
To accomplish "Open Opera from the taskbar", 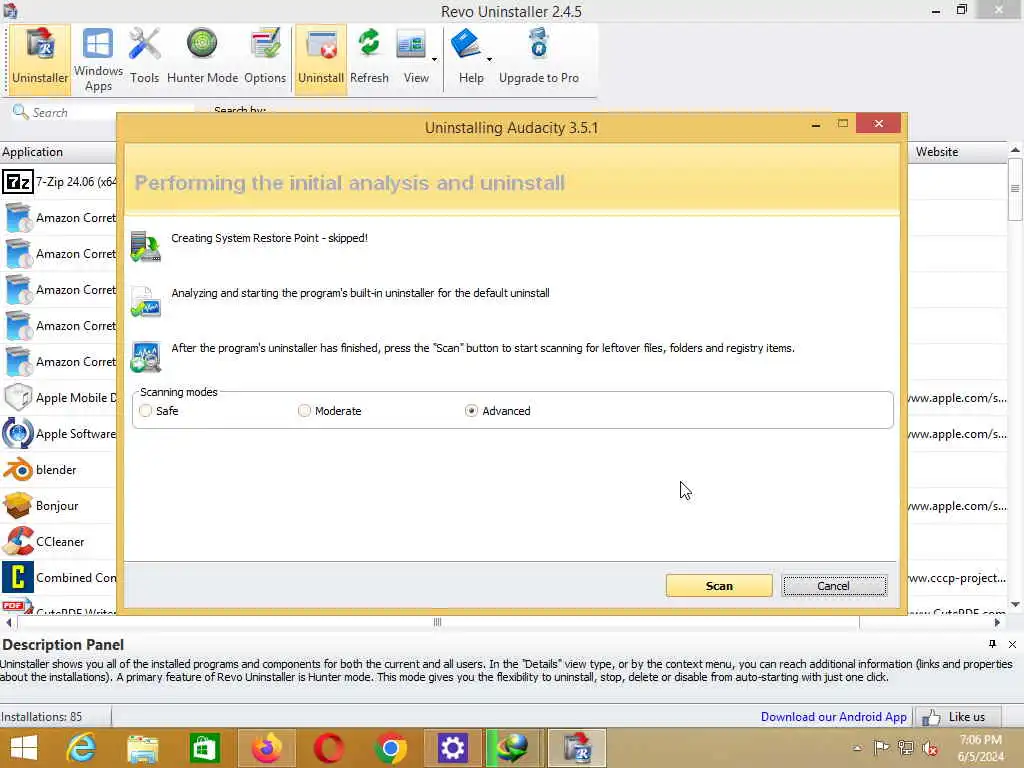I will [328, 748].
